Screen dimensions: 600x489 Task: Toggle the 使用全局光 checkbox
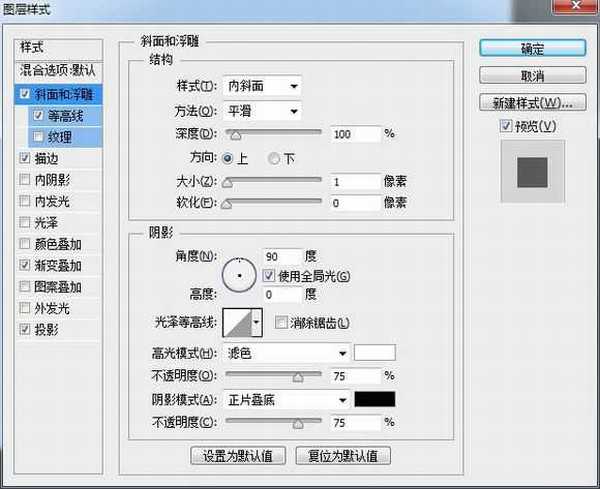point(269,275)
